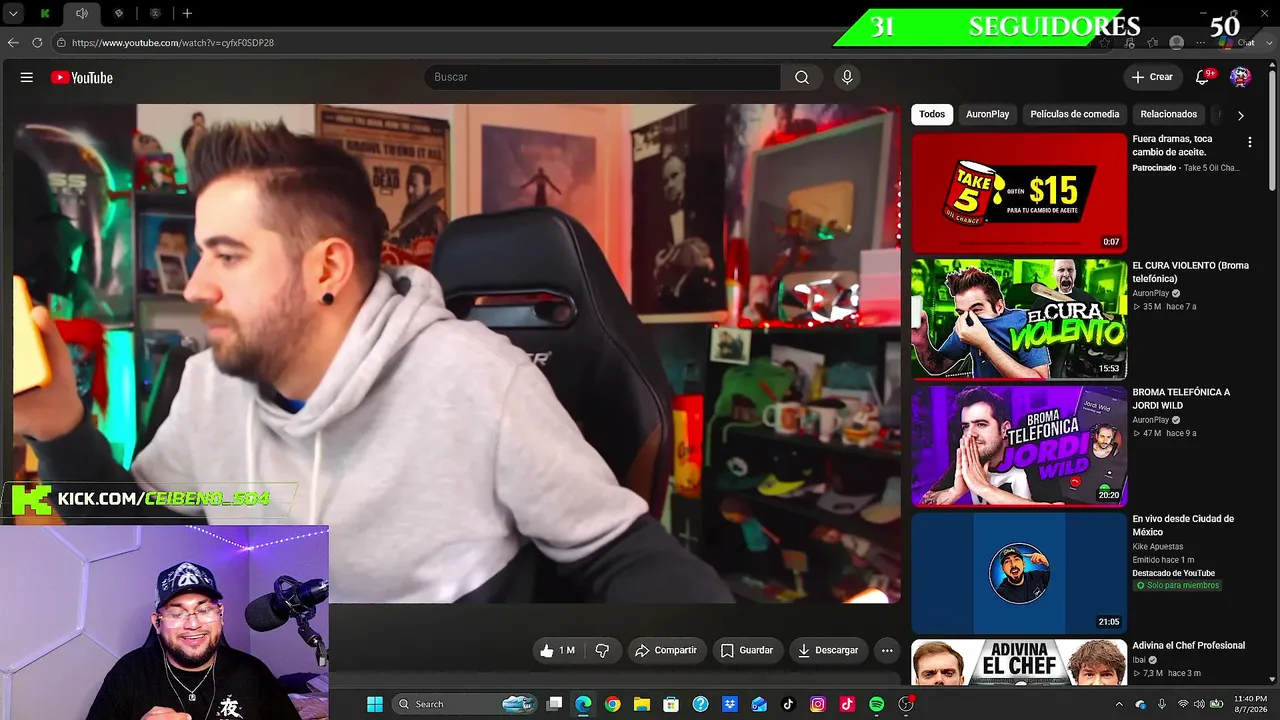Screen dimensions: 1280x720
Task: Select the audio-playing YouTube tab
Action: click(82, 13)
